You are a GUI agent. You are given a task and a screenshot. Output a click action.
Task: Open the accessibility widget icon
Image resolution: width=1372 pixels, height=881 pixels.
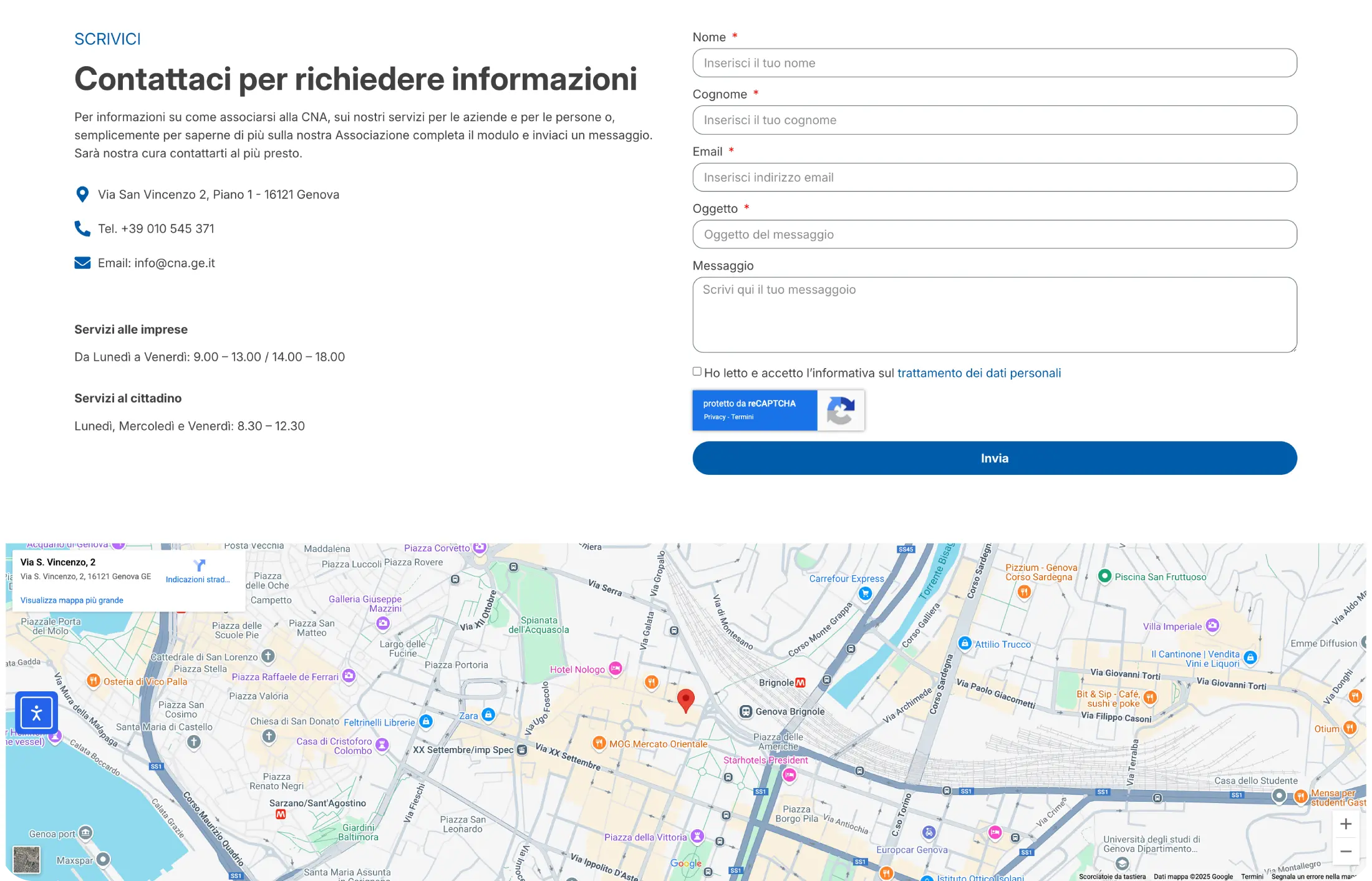[36, 713]
